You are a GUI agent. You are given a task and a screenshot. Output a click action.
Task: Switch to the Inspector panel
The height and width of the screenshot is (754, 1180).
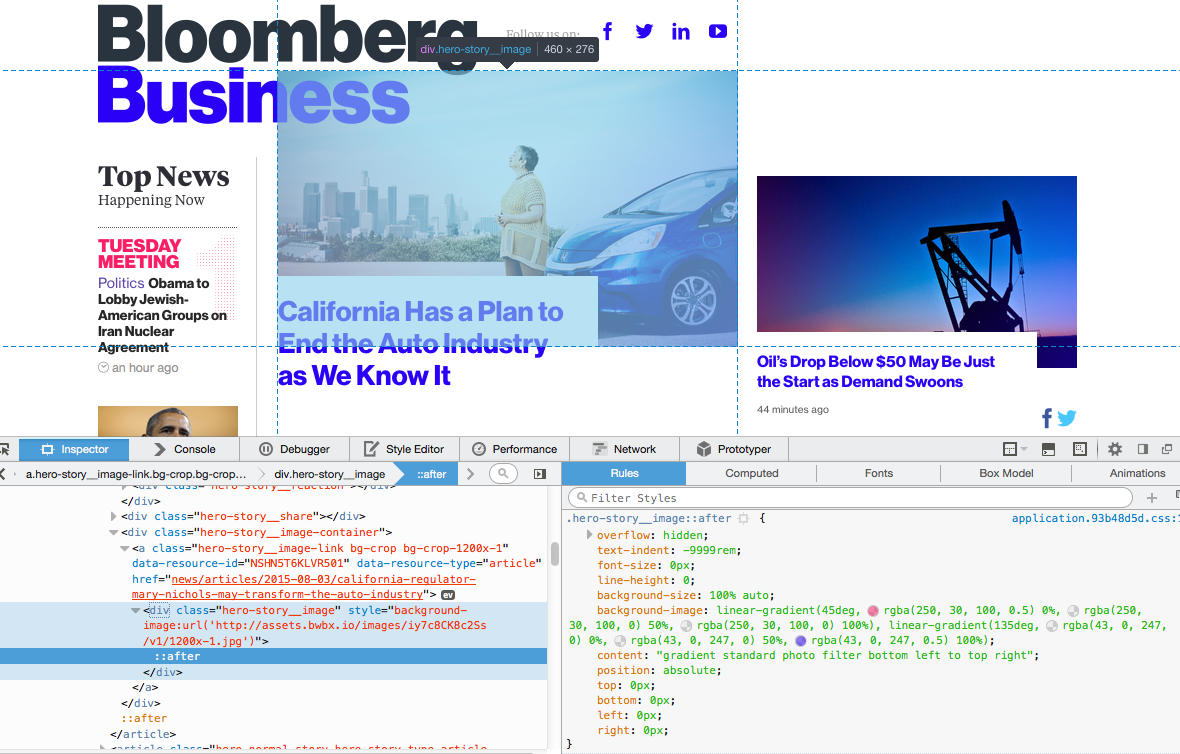point(75,449)
